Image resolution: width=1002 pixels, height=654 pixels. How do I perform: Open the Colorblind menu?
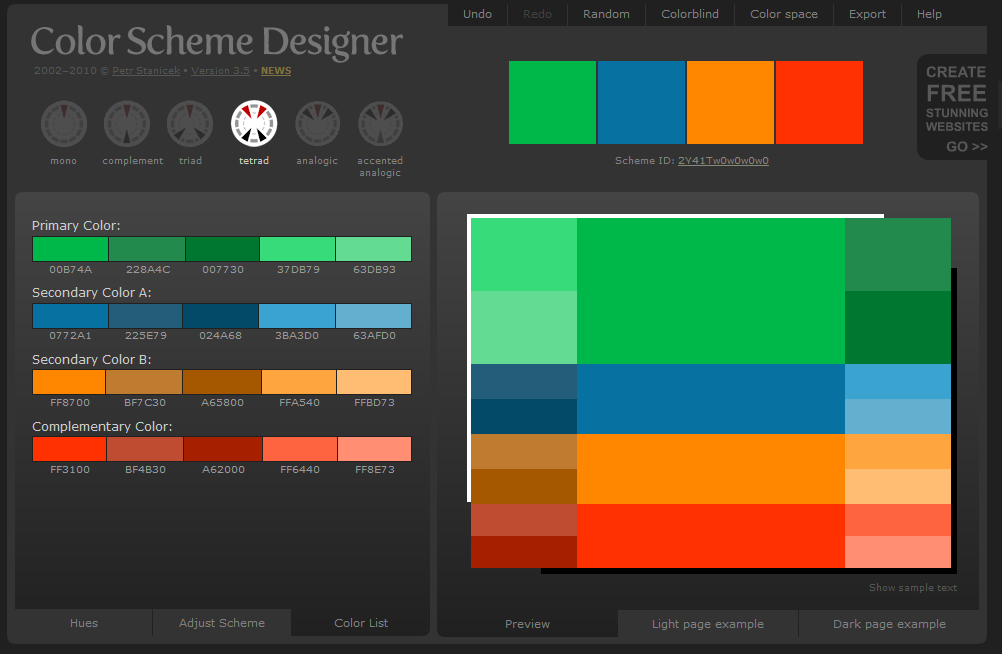point(690,14)
